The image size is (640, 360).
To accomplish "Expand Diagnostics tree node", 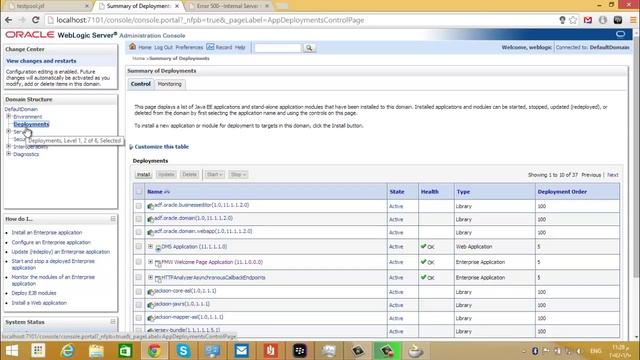I will [x=9, y=154].
